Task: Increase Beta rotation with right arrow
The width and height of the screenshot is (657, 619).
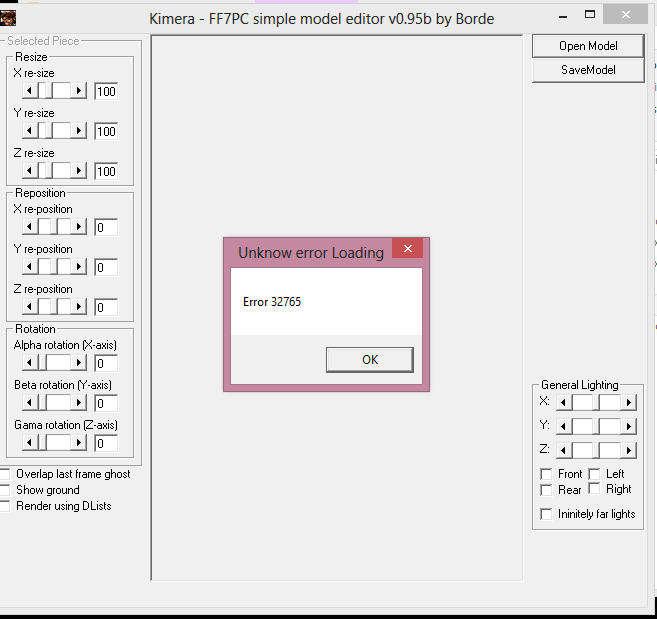Action: click(78, 403)
